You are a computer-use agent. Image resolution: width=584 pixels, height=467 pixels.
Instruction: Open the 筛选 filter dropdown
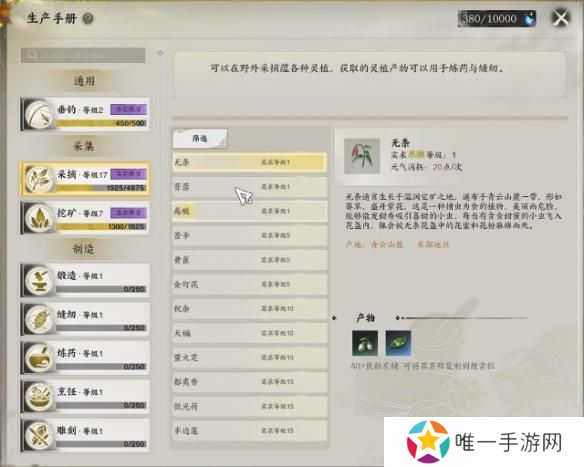click(x=200, y=139)
